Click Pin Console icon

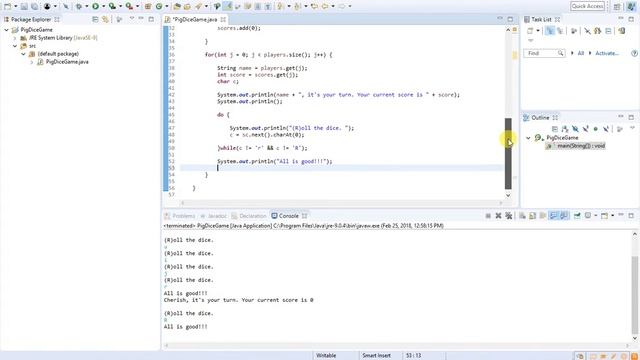pos(577,216)
